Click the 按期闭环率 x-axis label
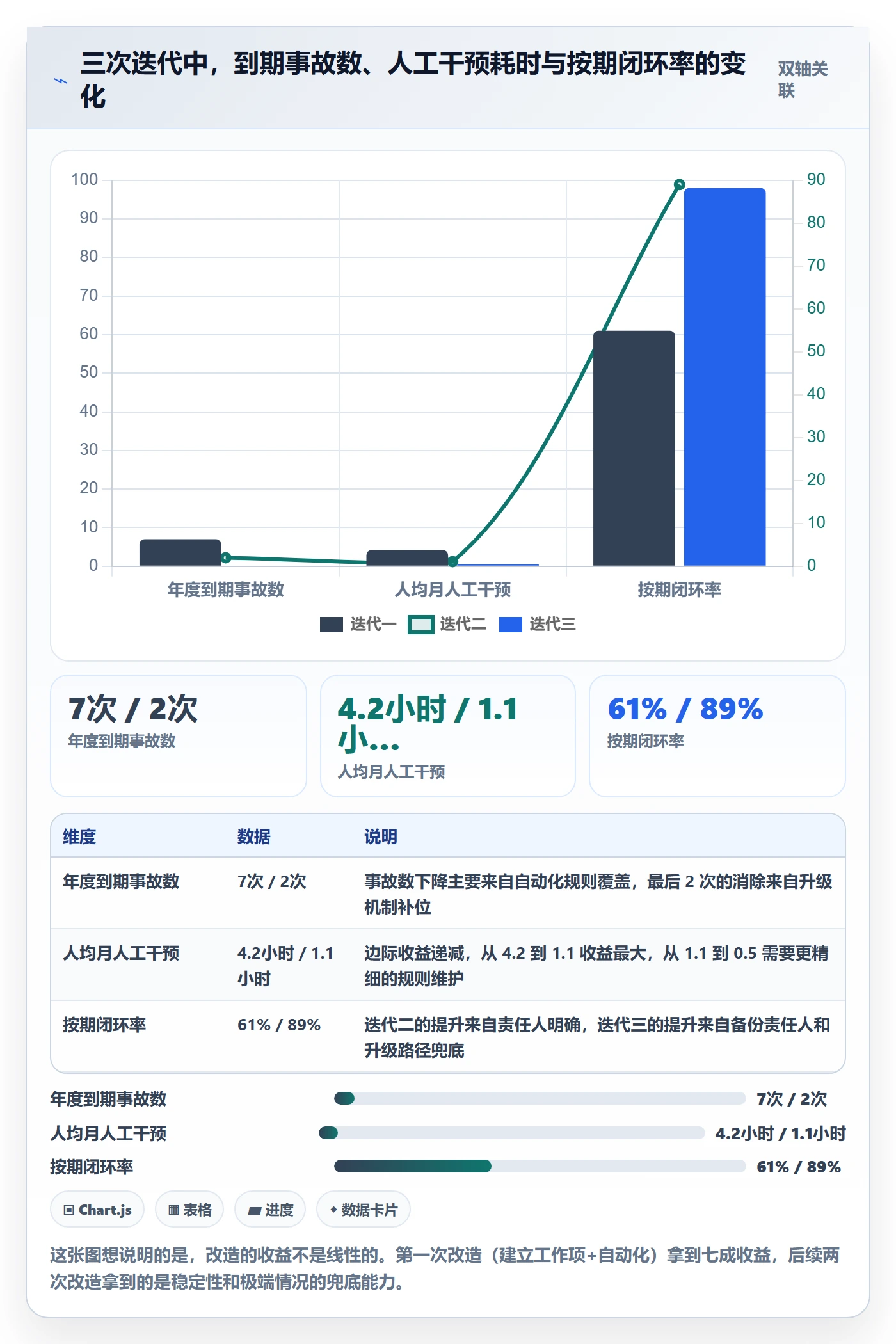 (x=680, y=589)
